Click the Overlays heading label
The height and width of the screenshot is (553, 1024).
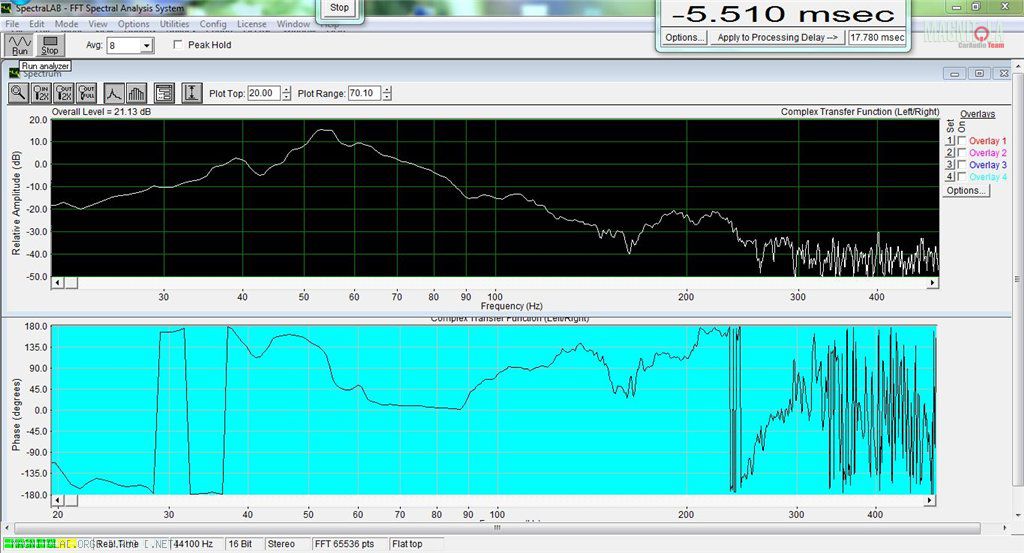[978, 114]
